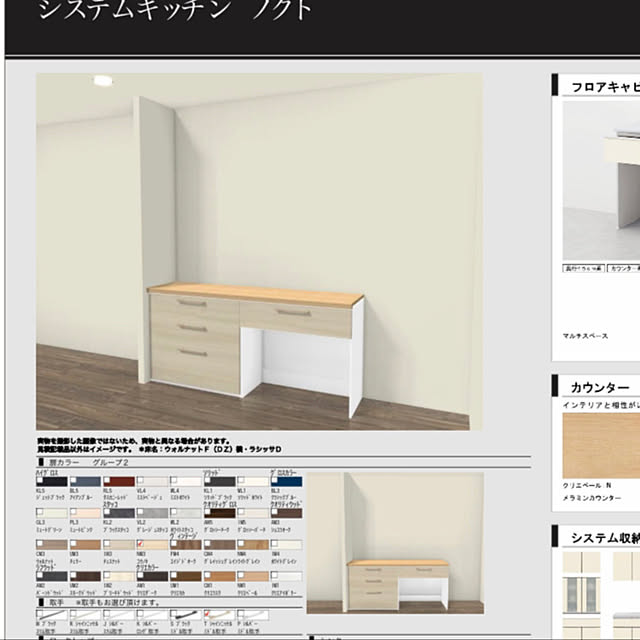The width and height of the screenshot is (640, 640).
Task: Choose the AW5 dark brown oak swatch
Action: point(220,513)
